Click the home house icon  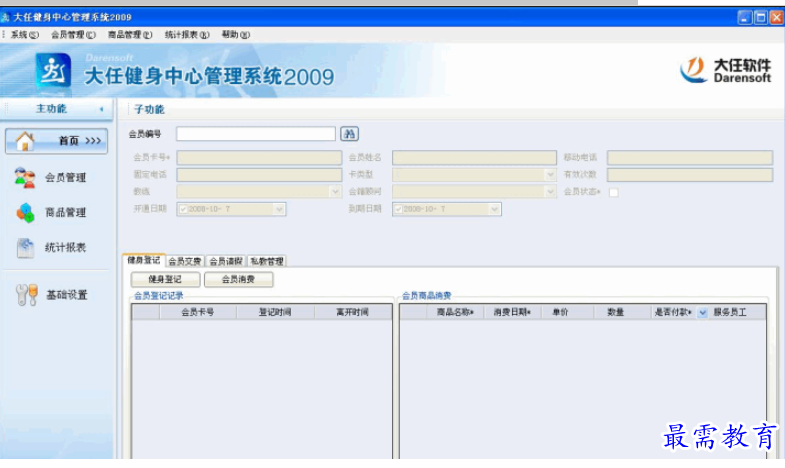[24, 141]
